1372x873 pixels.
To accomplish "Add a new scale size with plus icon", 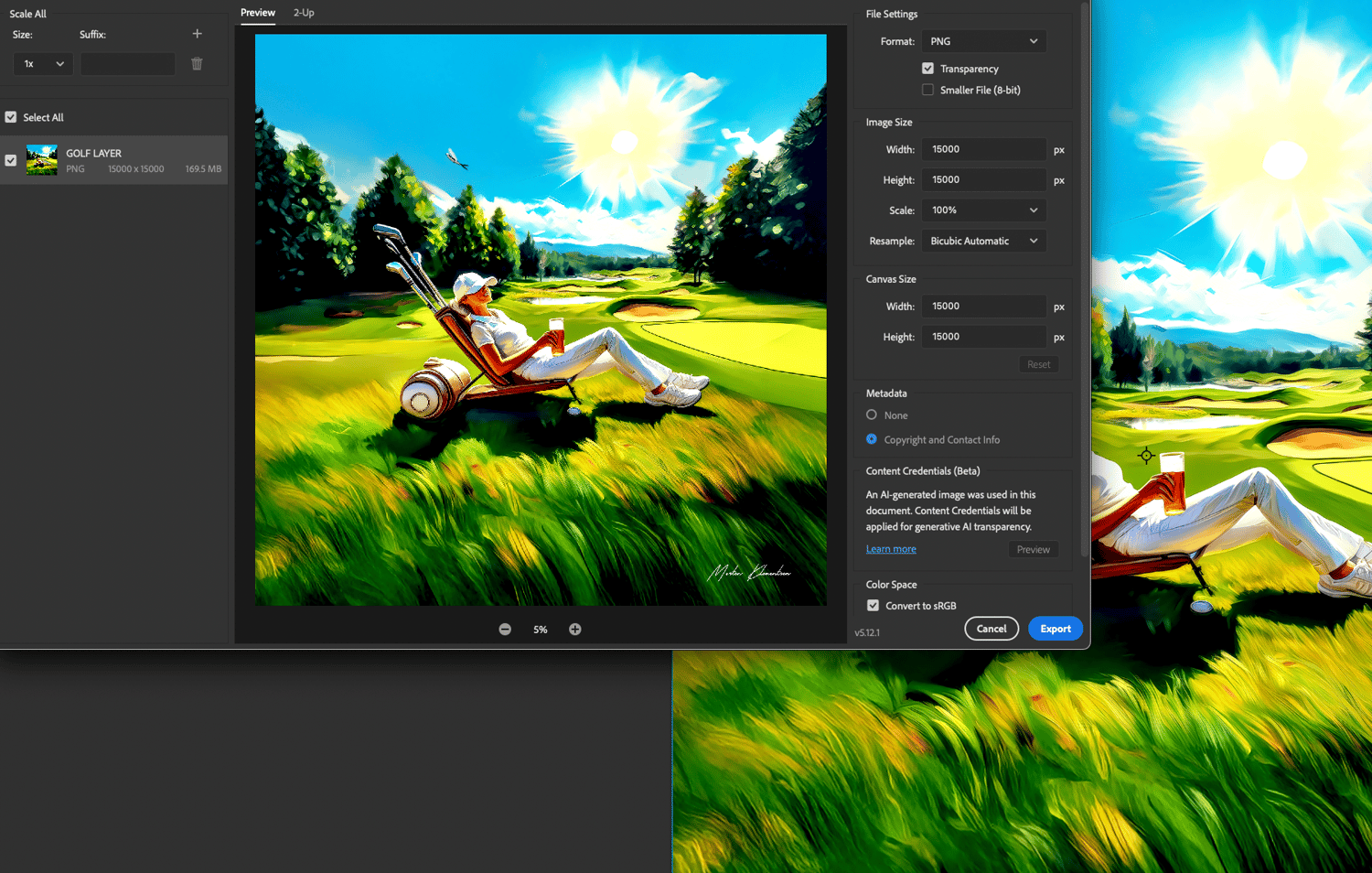I will 197,34.
